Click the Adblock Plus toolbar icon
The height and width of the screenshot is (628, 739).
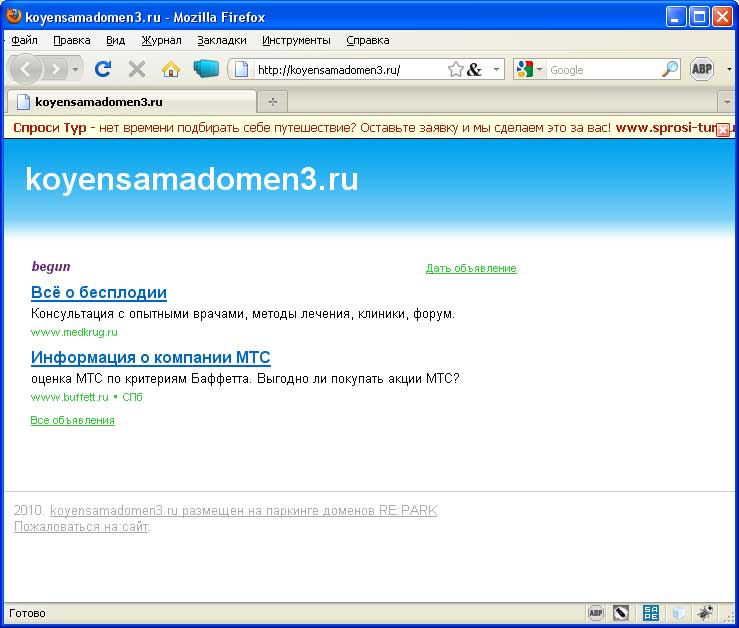point(701,69)
